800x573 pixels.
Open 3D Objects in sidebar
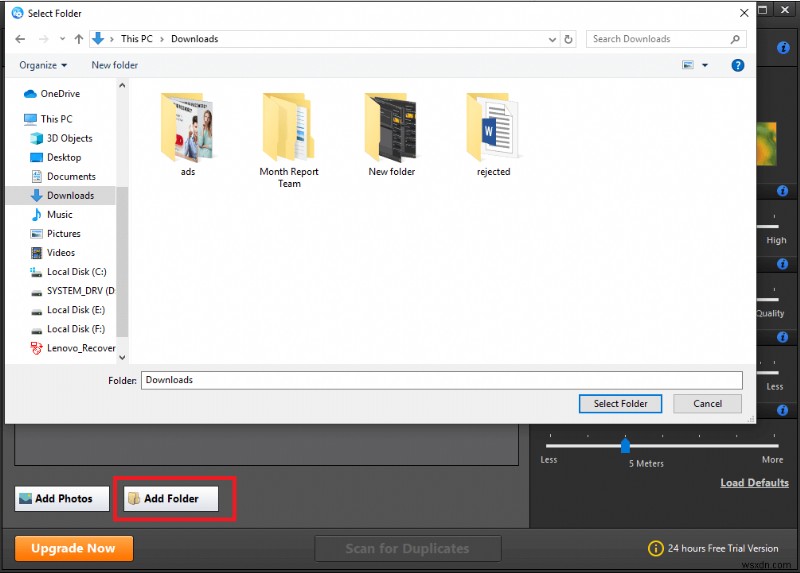point(69,138)
